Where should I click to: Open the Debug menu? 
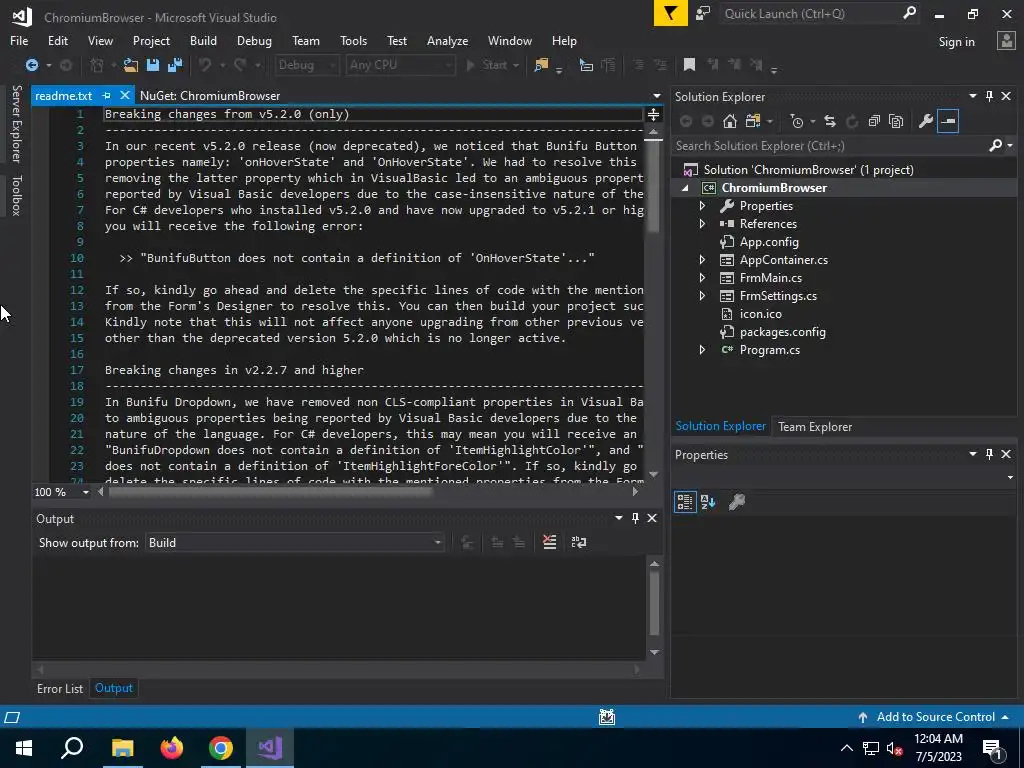[x=254, y=40]
